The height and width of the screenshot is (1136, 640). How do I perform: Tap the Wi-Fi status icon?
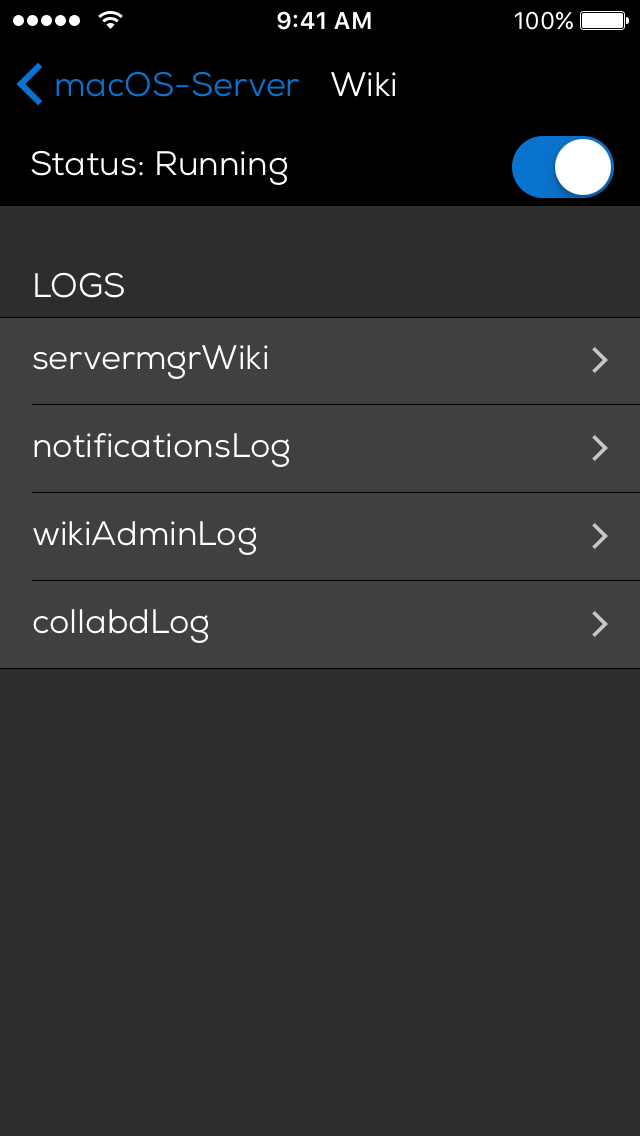pyautogui.click(x=110, y=20)
